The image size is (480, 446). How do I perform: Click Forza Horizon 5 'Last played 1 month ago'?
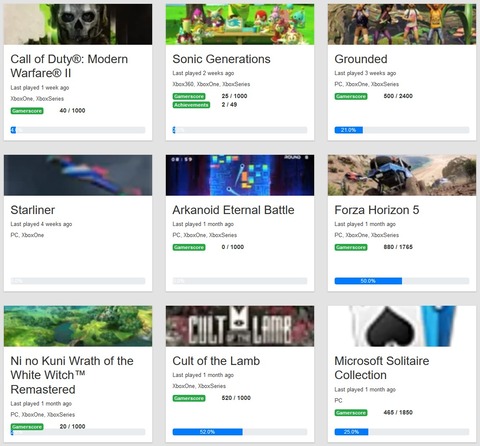365,224
